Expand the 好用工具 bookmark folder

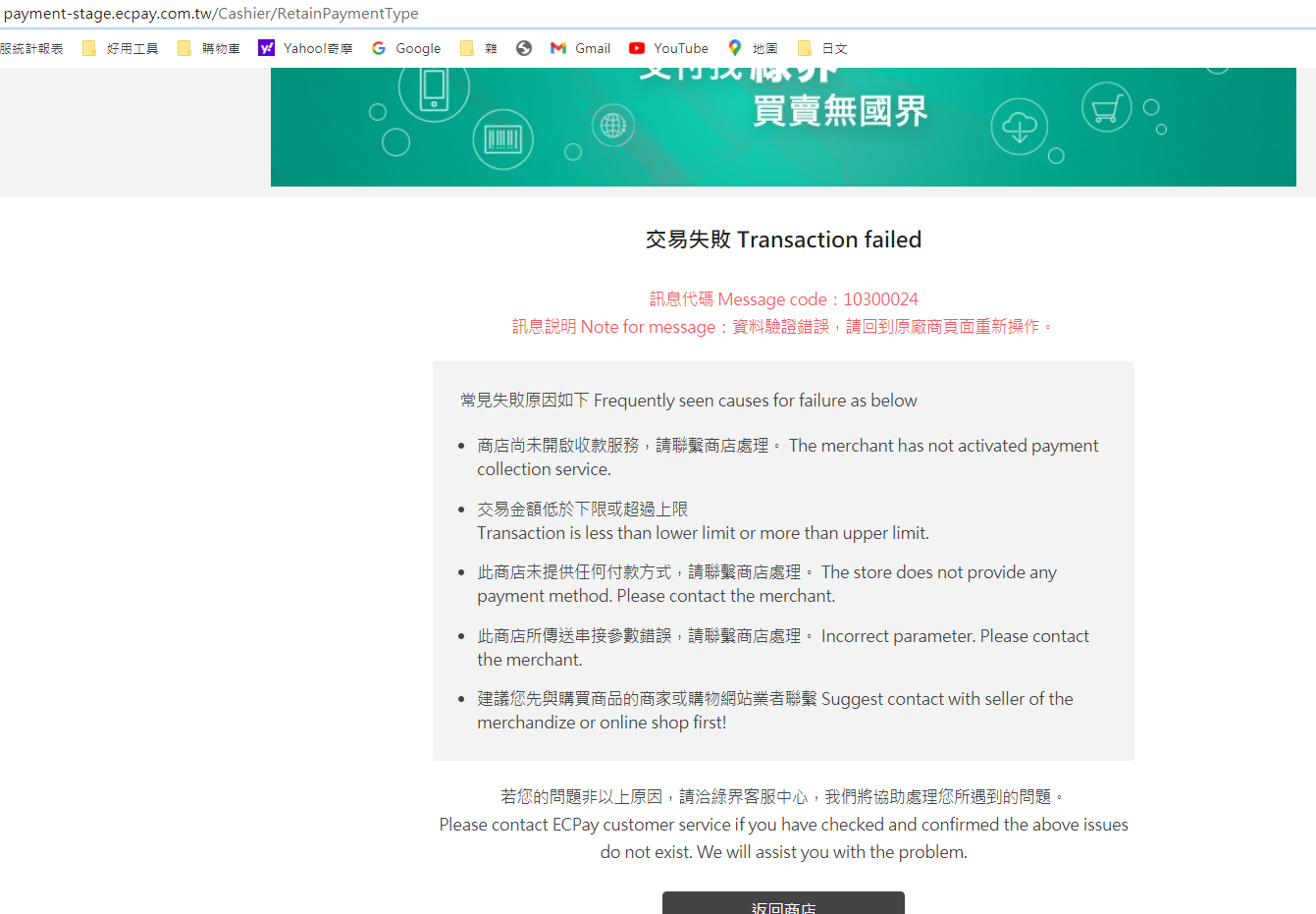coord(120,48)
